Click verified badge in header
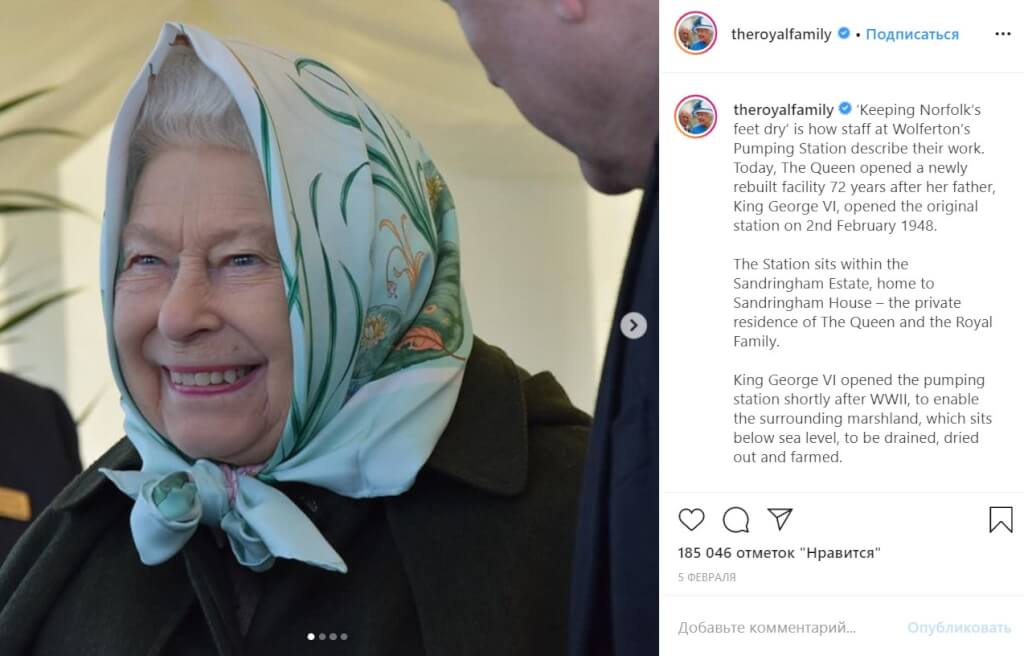Screen dimensions: 1024x656 844,33
